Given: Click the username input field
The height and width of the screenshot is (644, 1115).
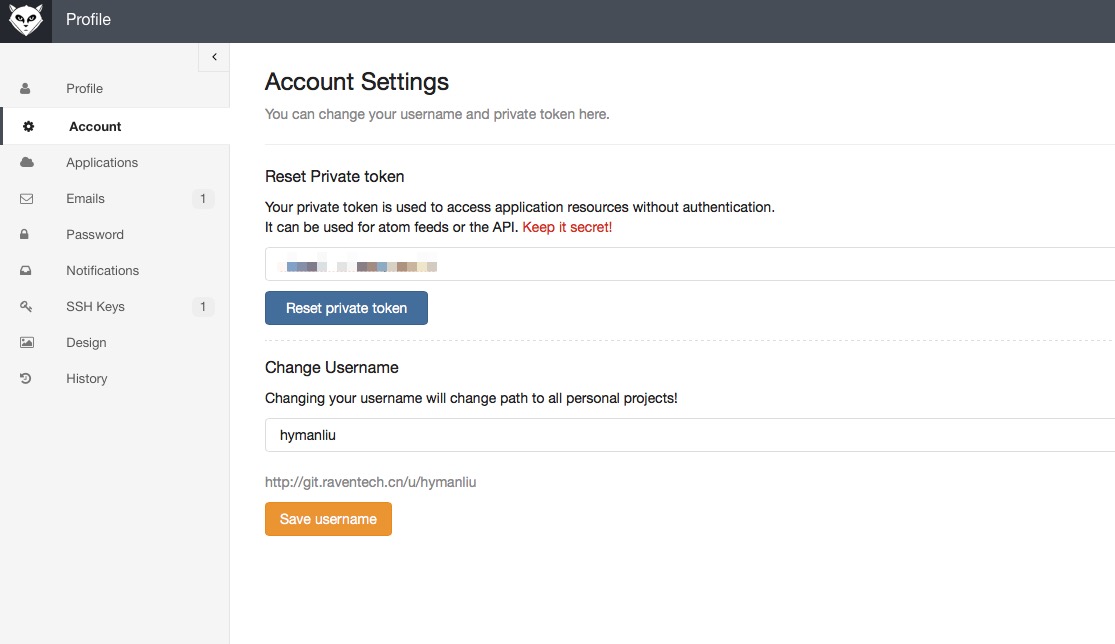Looking at the screenshot, I should pos(688,436).
